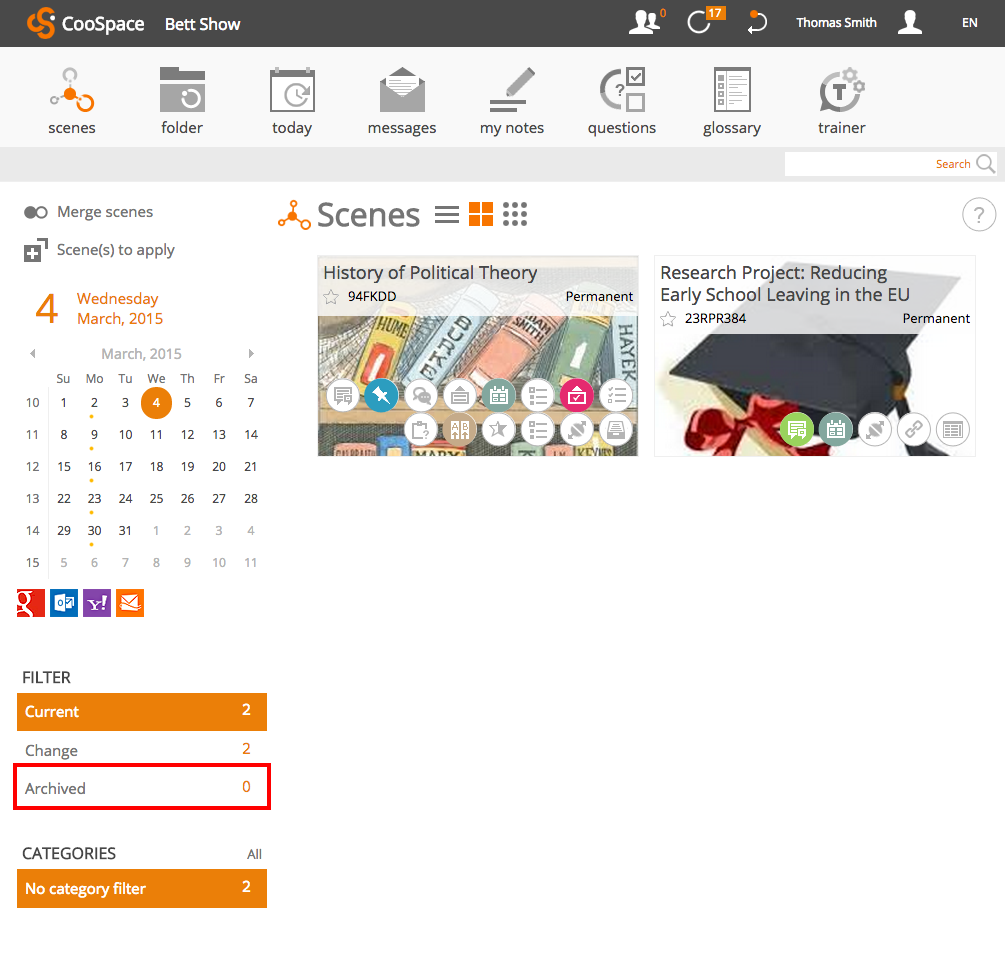Open the half-star rating icon on History of Political Theory
This screenshot has width=1005, height=963.
(x=499, y=430)
